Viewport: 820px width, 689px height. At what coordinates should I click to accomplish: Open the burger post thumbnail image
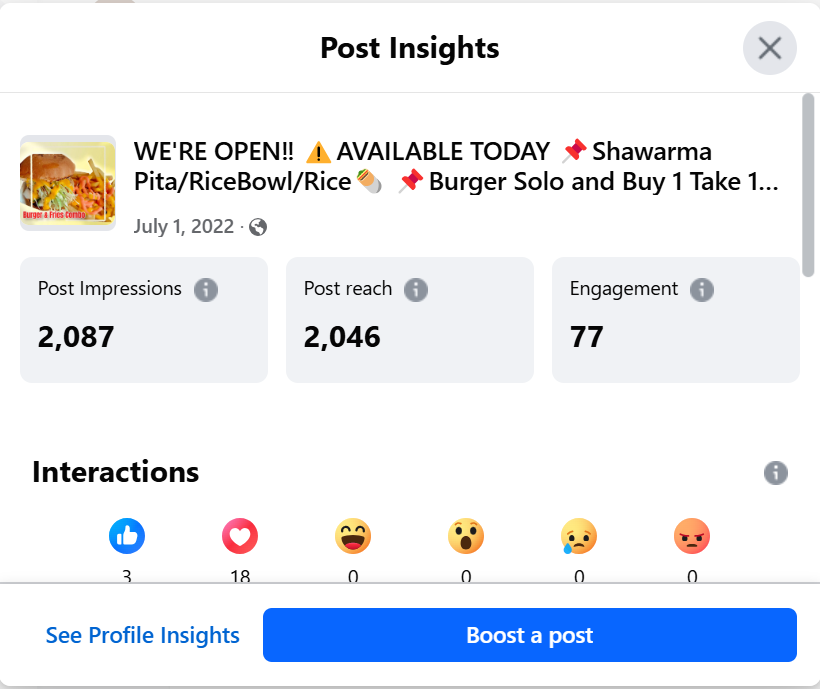(x=68, y=183)
